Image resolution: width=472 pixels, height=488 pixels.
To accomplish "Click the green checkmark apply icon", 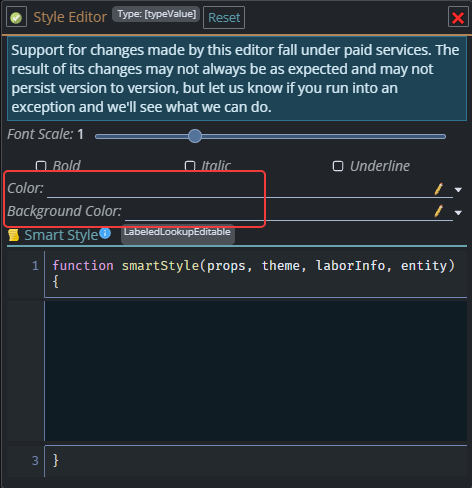I will coord(16,17).
